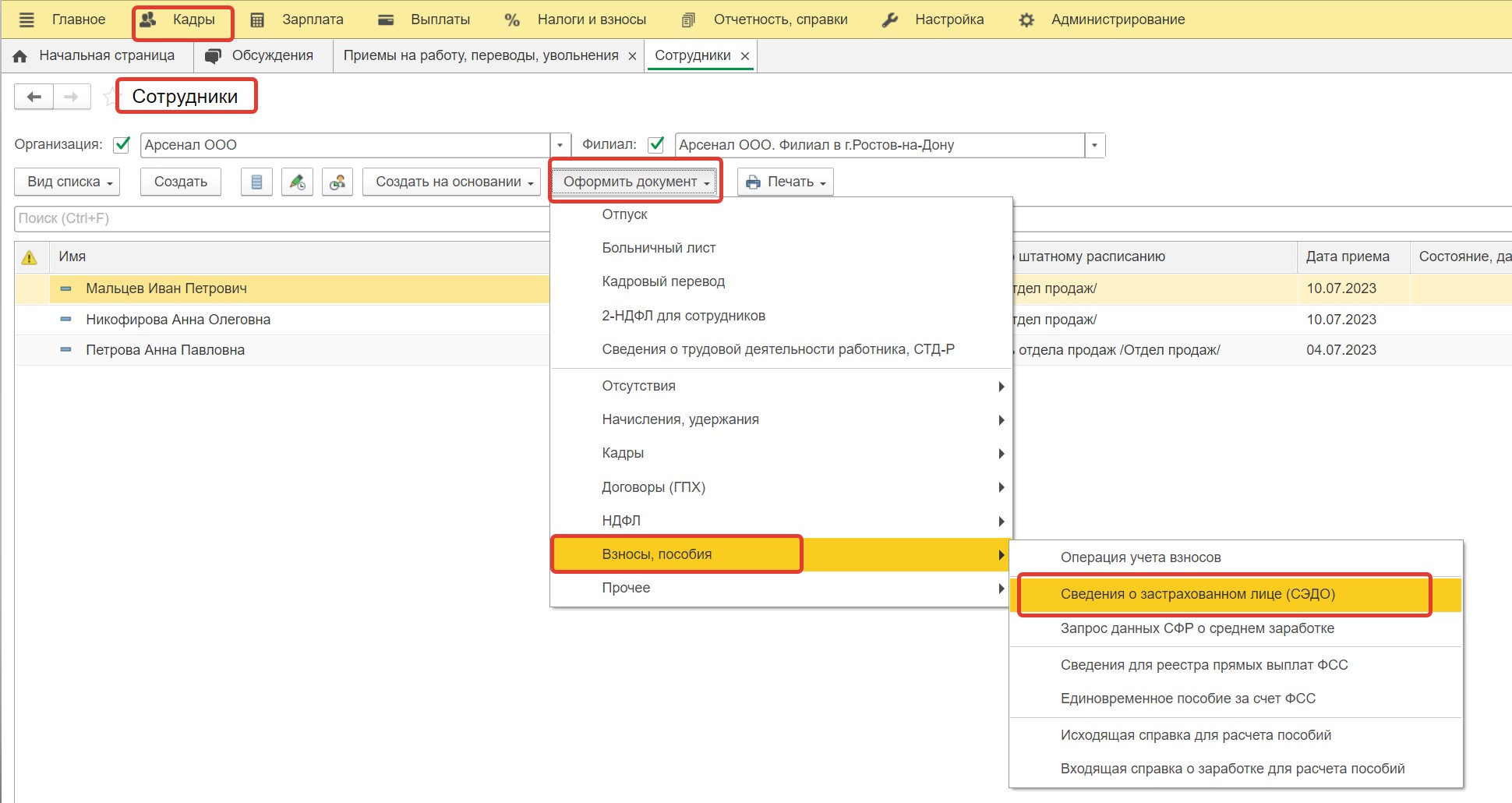Open the Администрирование section
This screenshot has height=803, width=1512.
[1102, 20]
